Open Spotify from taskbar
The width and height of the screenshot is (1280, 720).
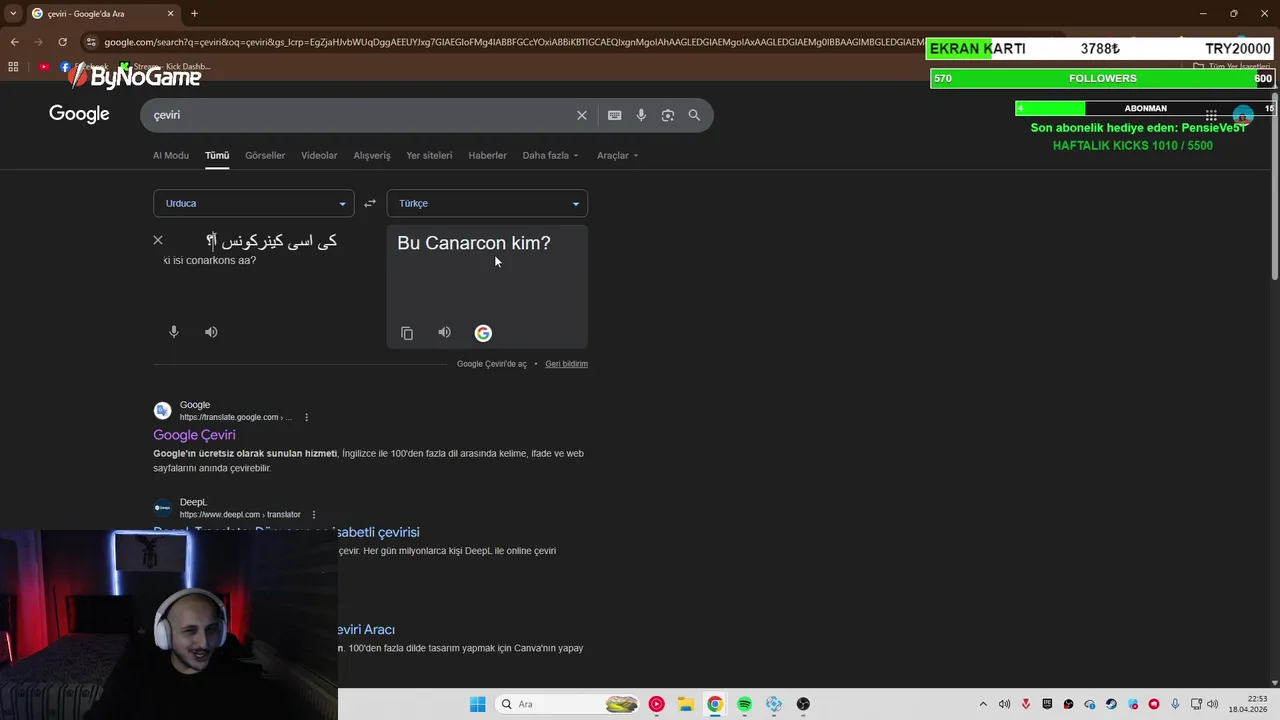pyautogui.click(x=744, y=704)
